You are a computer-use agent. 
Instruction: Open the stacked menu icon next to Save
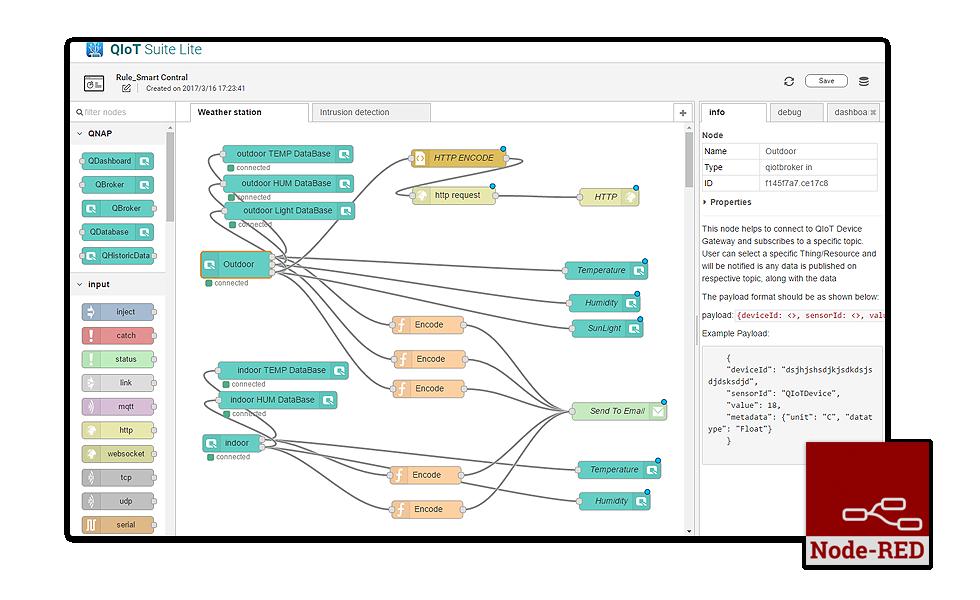coord(864,81)
